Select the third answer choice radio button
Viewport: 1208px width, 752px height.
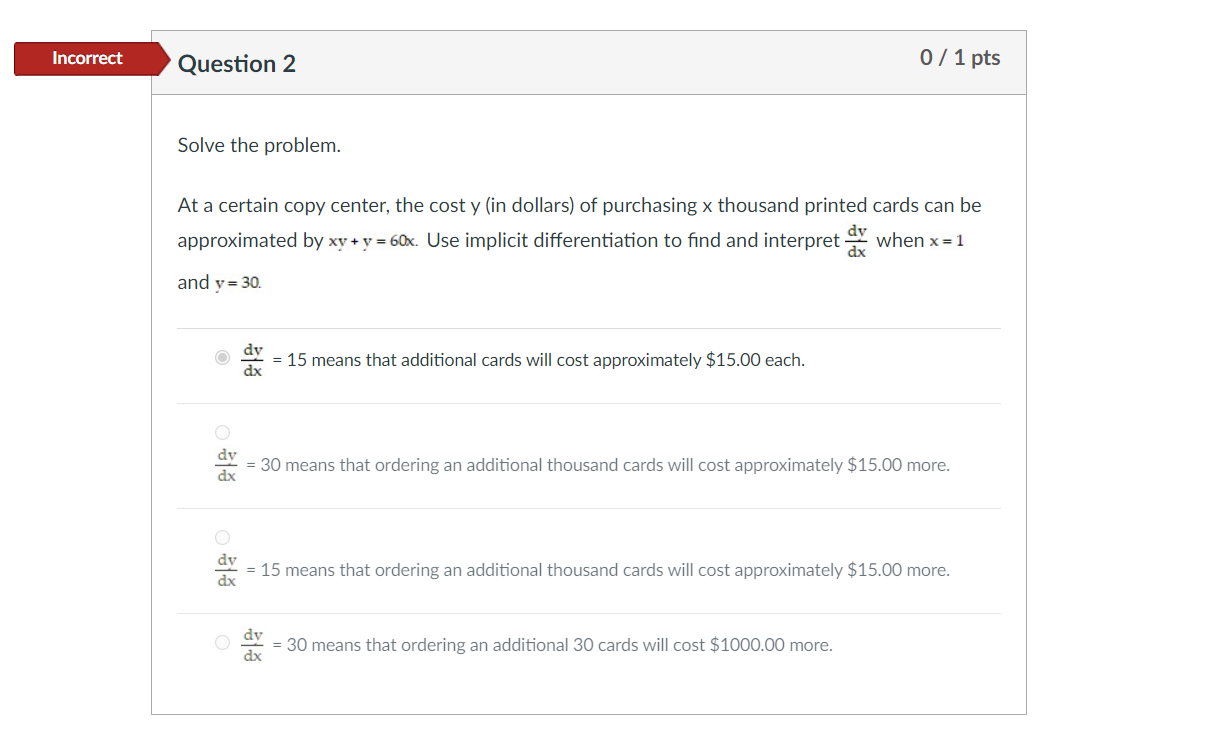[222, 537]
